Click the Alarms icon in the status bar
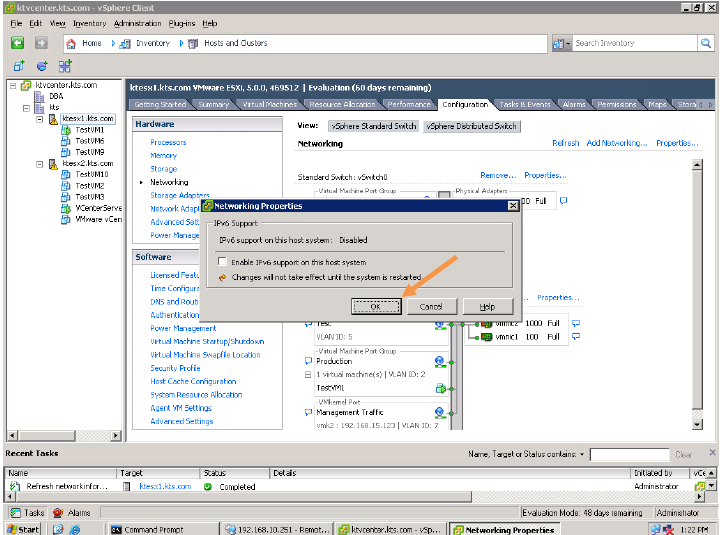The height and width of the screenshot is (535, 720). [58, 512]
